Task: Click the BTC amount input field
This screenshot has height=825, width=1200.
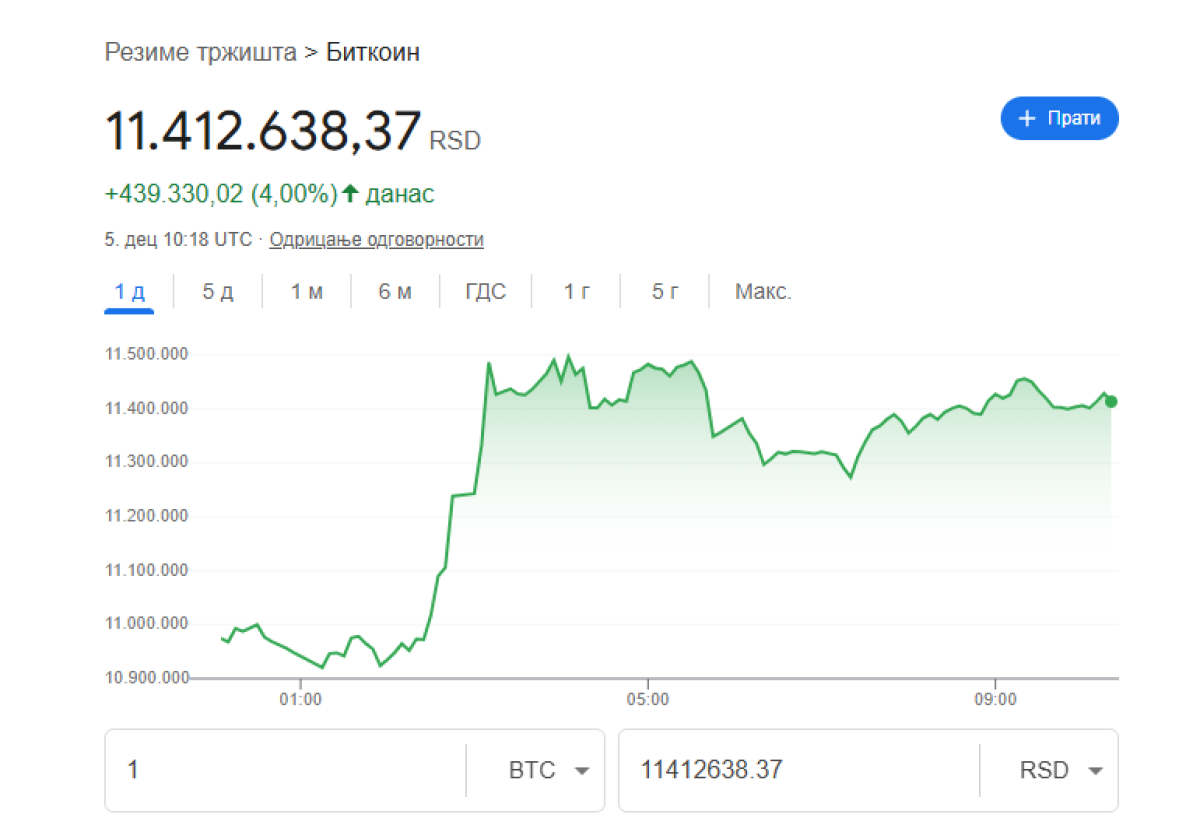Action: [285, 771]
